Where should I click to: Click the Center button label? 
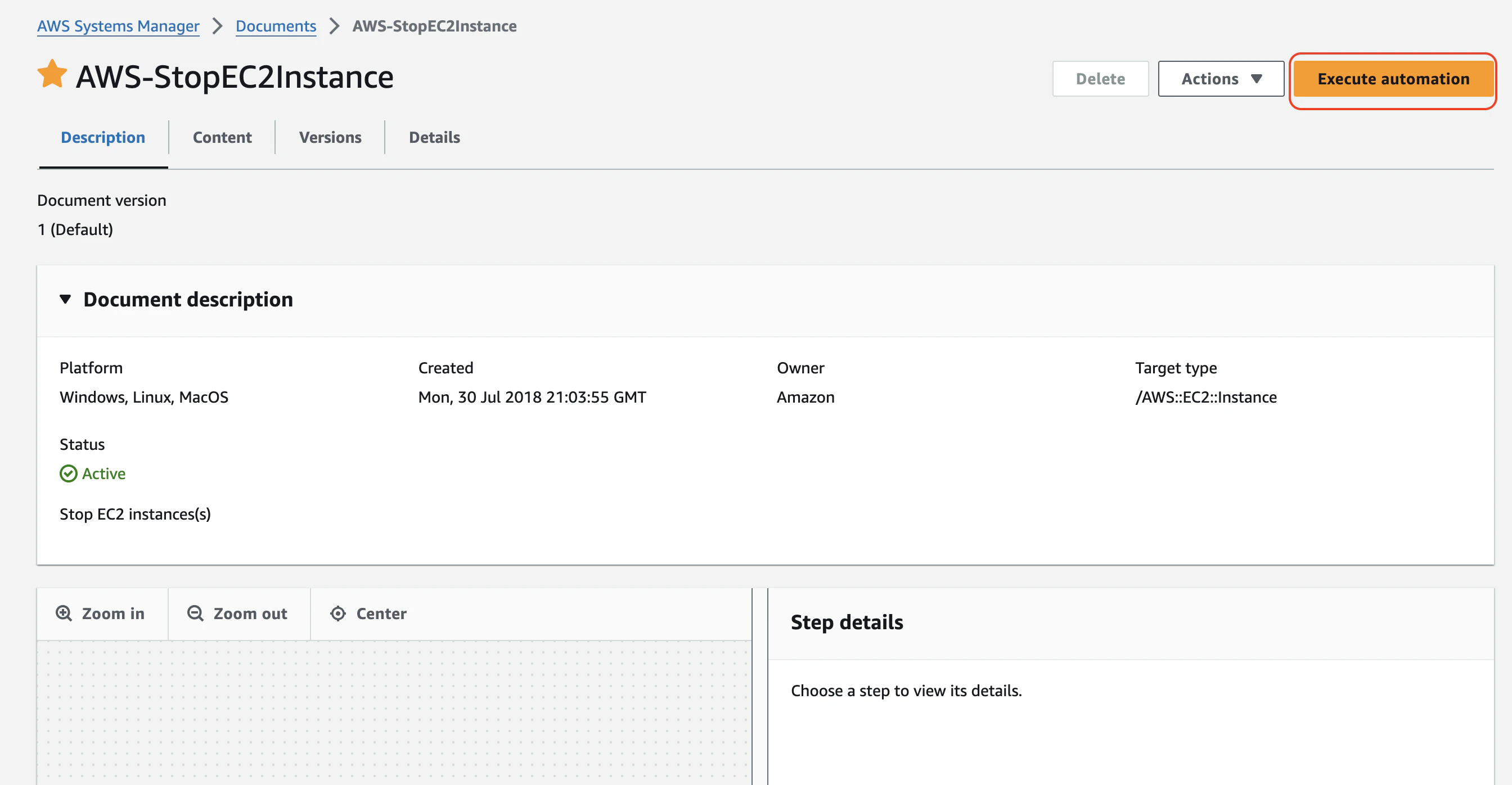point(381,613)
